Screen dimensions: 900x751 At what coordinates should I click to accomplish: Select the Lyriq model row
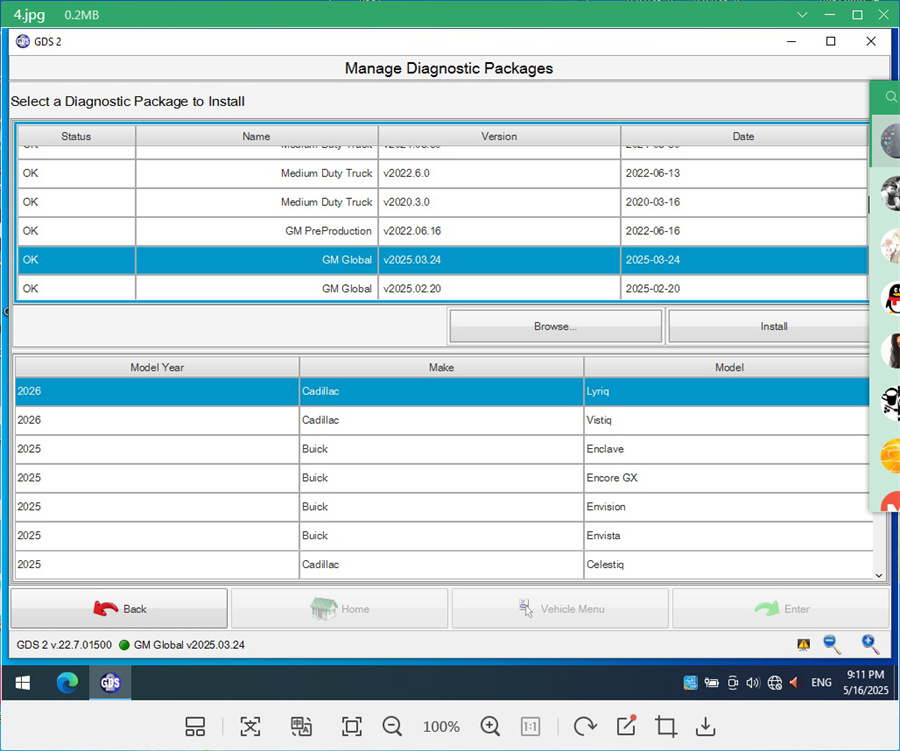pyautogui.click(x=444, y=391)
